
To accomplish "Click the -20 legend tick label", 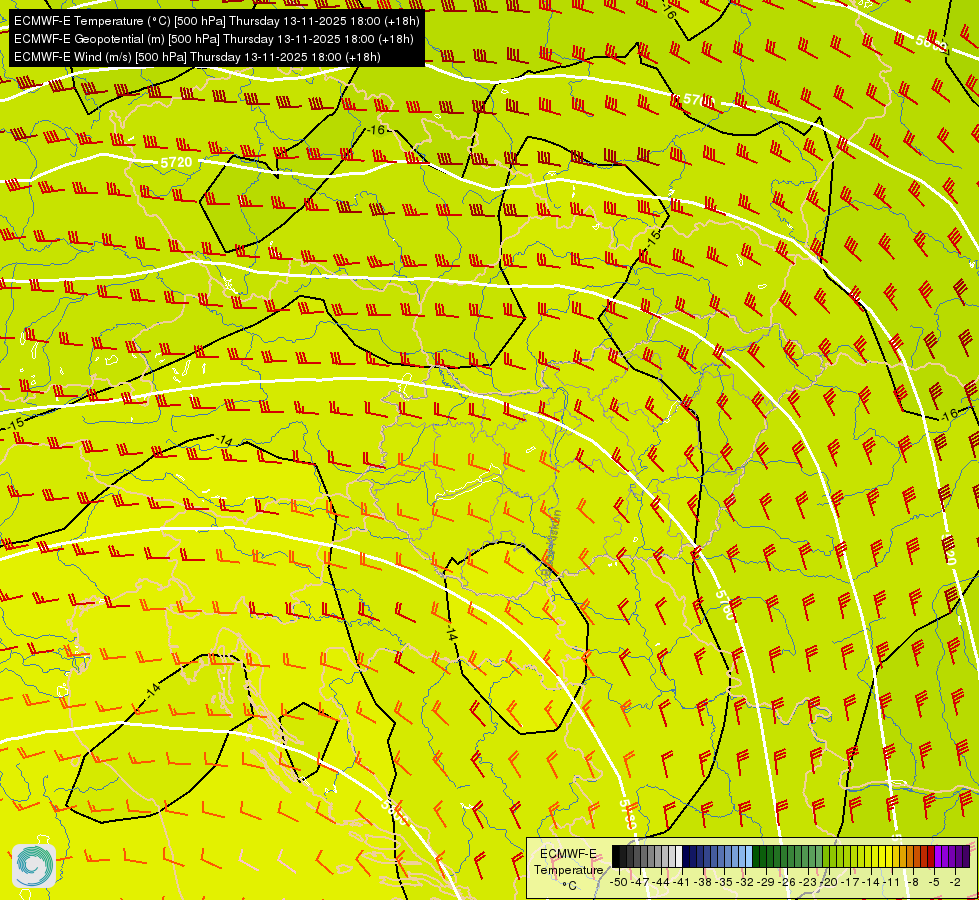I will point(829,882).
